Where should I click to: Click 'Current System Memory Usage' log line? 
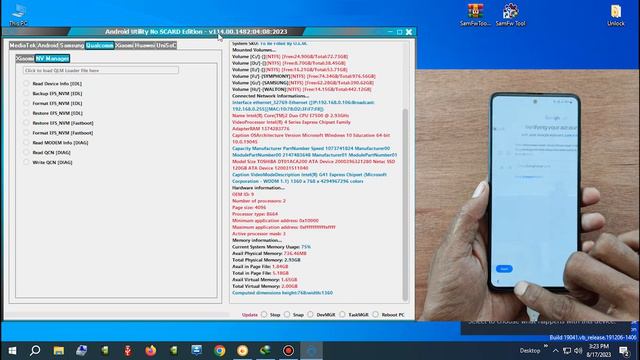point(271,247)
